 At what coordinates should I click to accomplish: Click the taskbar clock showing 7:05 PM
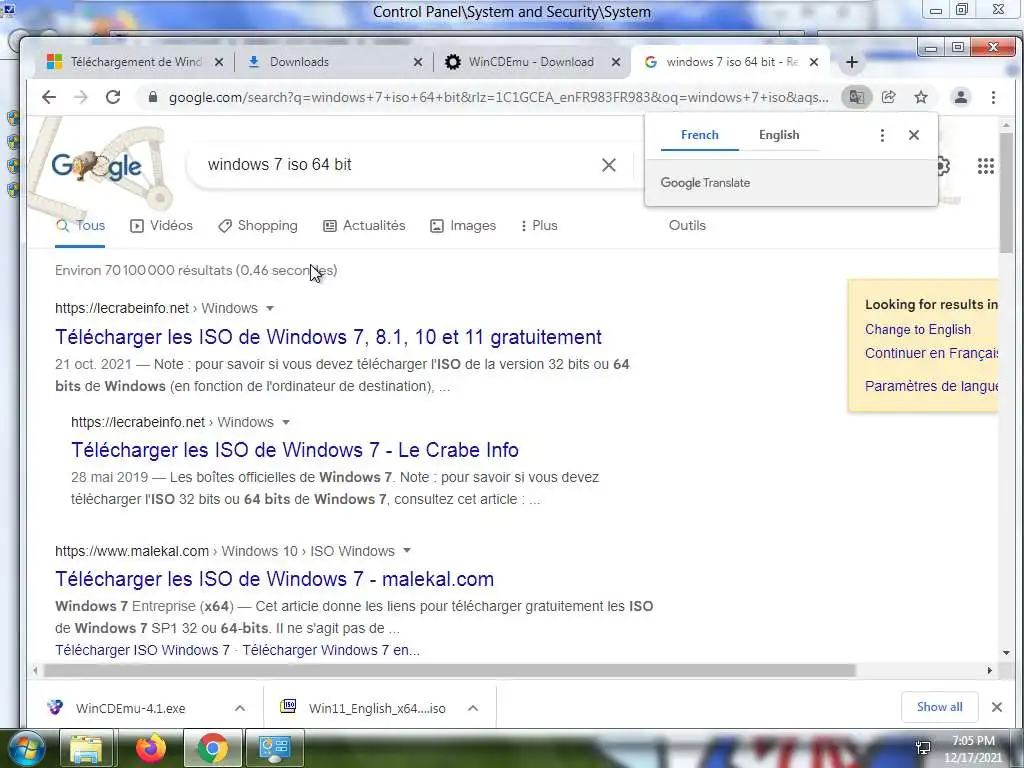(x=972, y=748)
